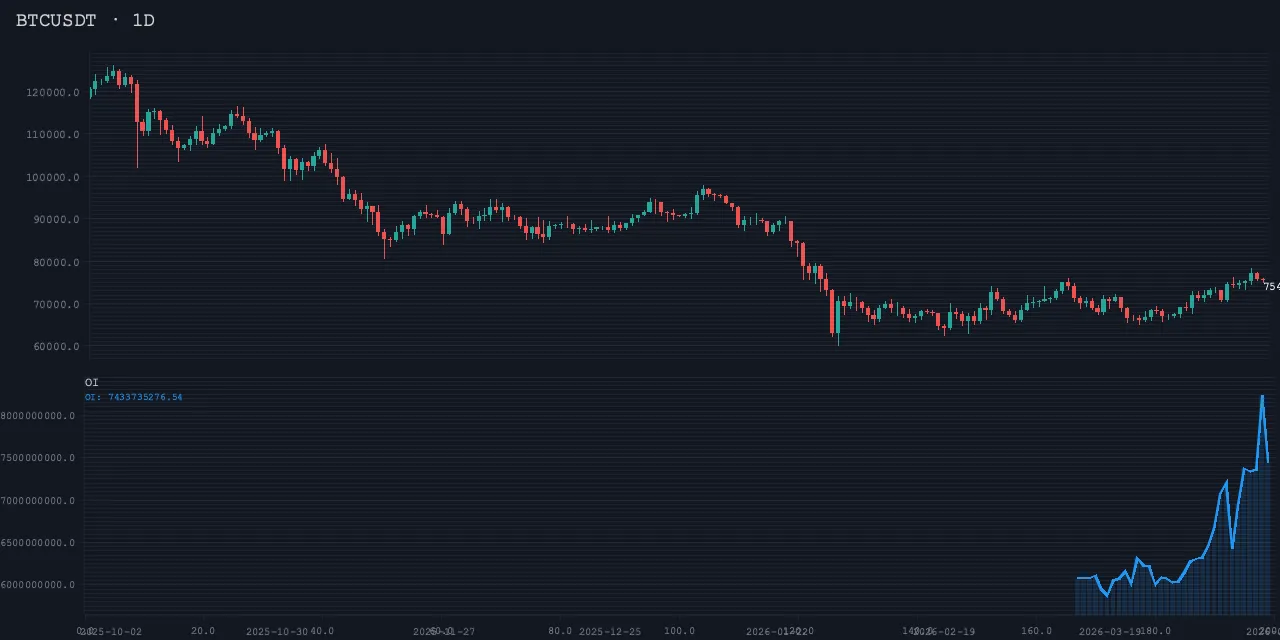Click the BTCUSDT · 1D chart title
This screenshot has height=640, width=1280.
tap(85, 20)
